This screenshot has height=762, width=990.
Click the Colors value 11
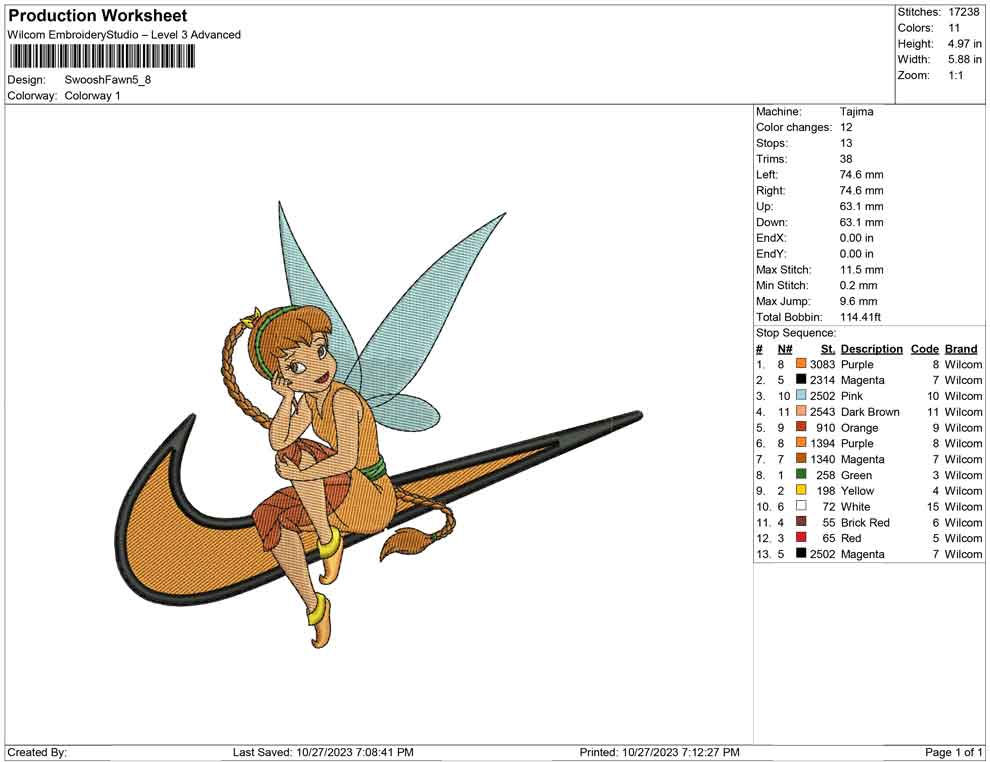tap(954, 28)
